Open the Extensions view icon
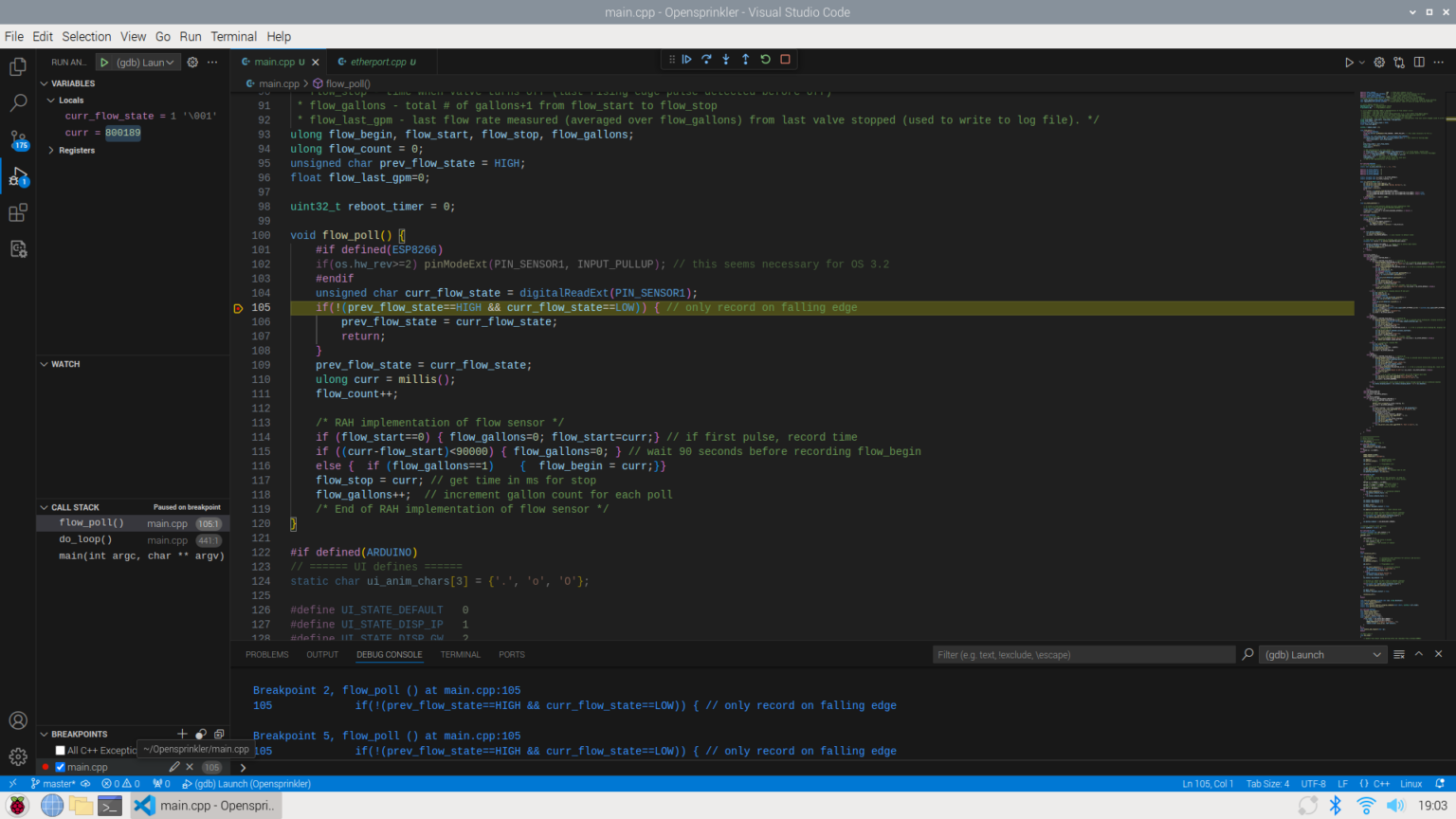The width and height of the screenshot is (1456, 819). (18, 212)
